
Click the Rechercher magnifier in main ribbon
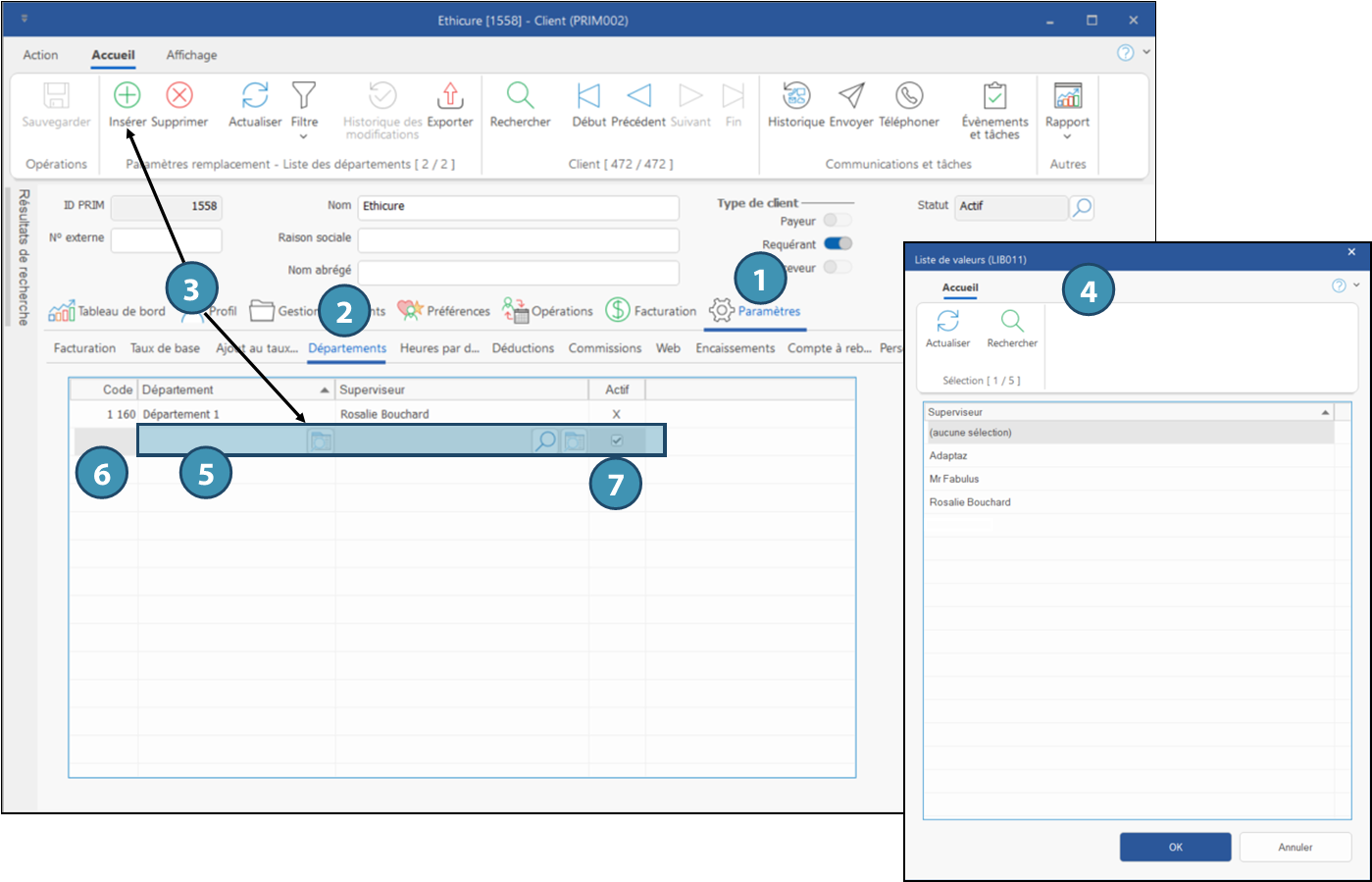click(520, 95)
